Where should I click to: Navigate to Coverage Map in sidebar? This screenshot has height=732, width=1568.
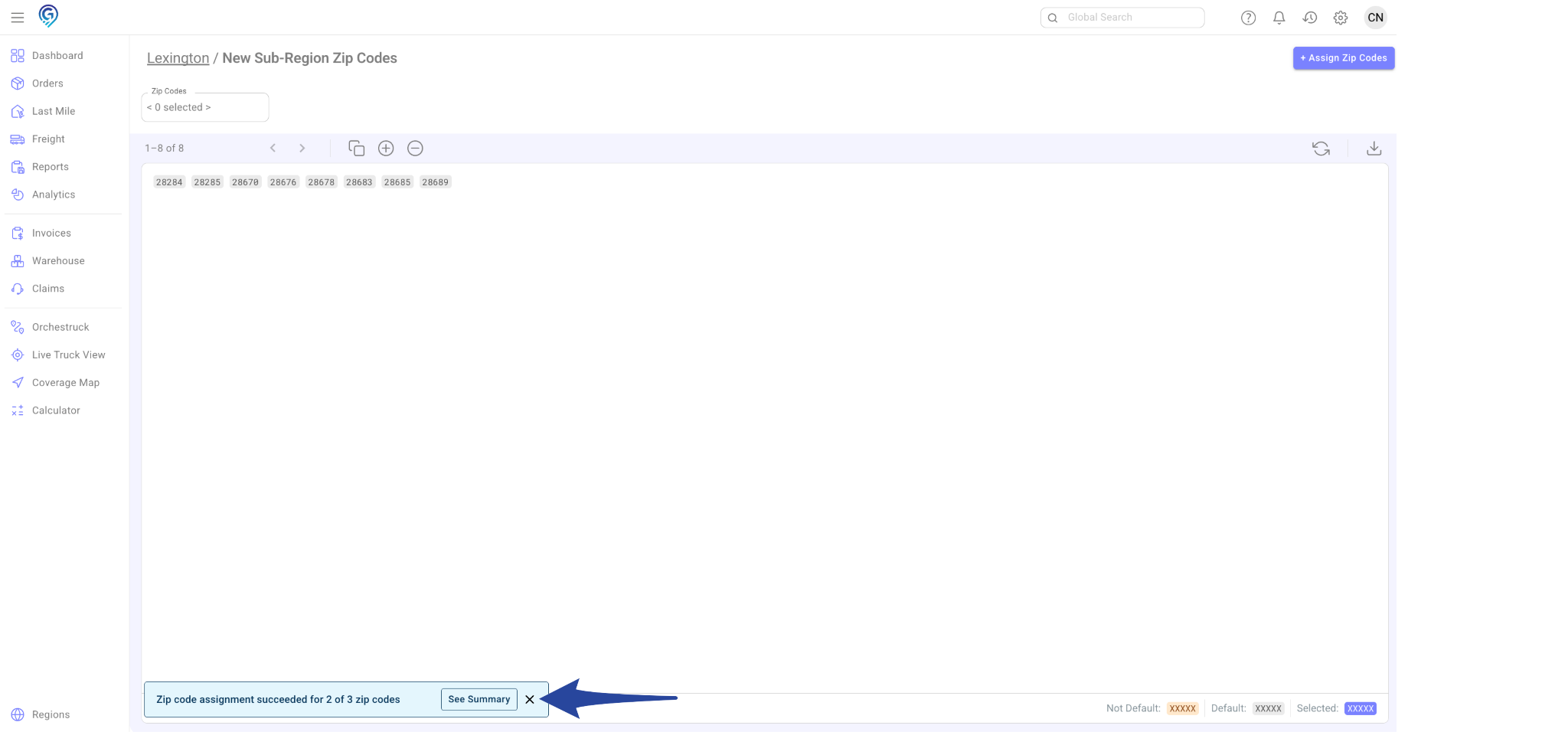(x=65, y=383)
